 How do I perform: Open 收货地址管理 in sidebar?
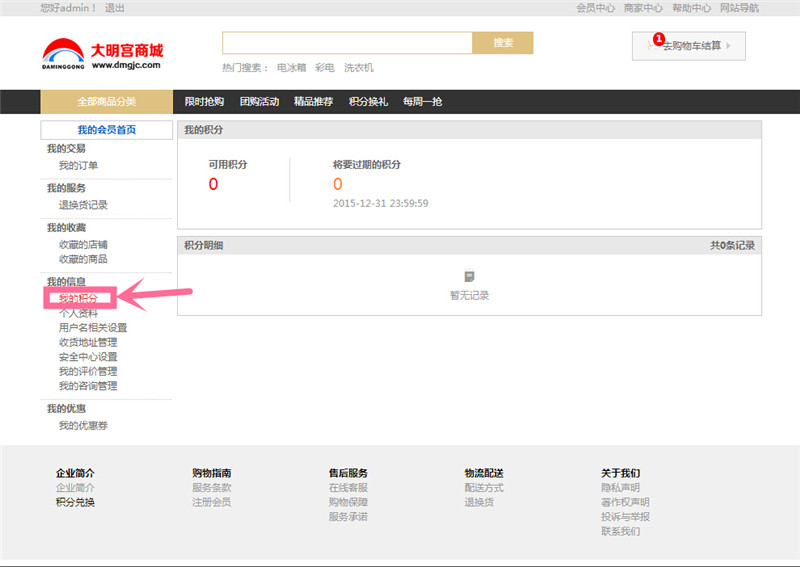[x=88, y=342]
